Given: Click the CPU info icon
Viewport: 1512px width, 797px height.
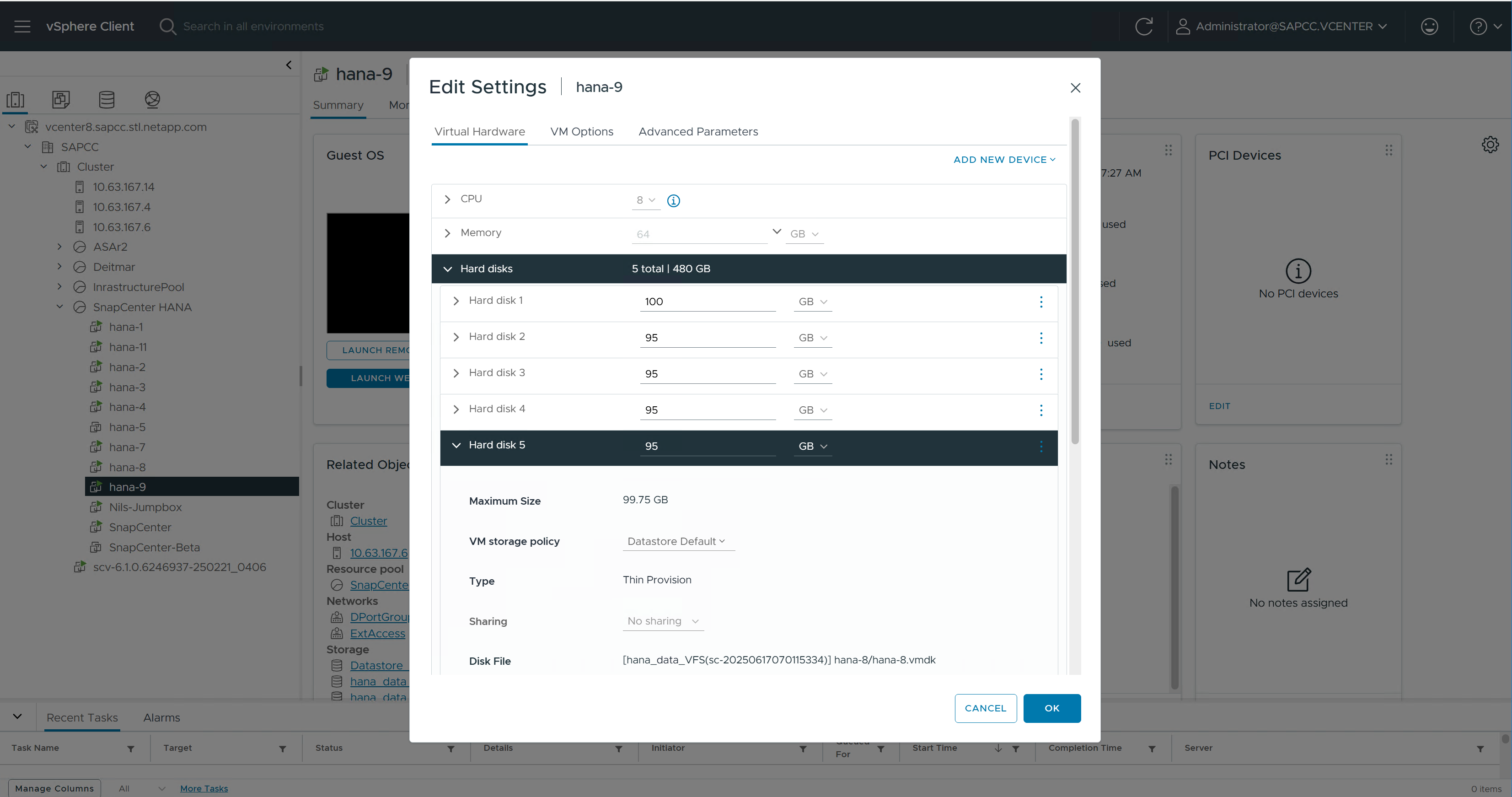Looking at the screenshot, I should (673, 201).
